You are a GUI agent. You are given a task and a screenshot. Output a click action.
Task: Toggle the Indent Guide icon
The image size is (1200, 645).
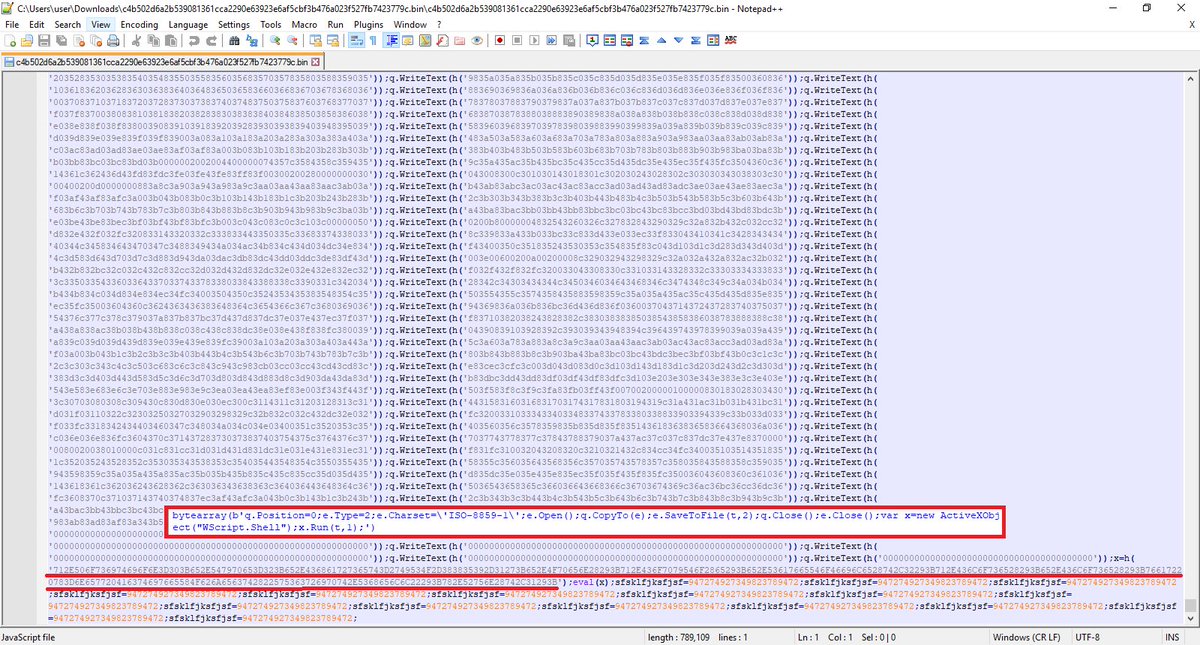point(392,40)
